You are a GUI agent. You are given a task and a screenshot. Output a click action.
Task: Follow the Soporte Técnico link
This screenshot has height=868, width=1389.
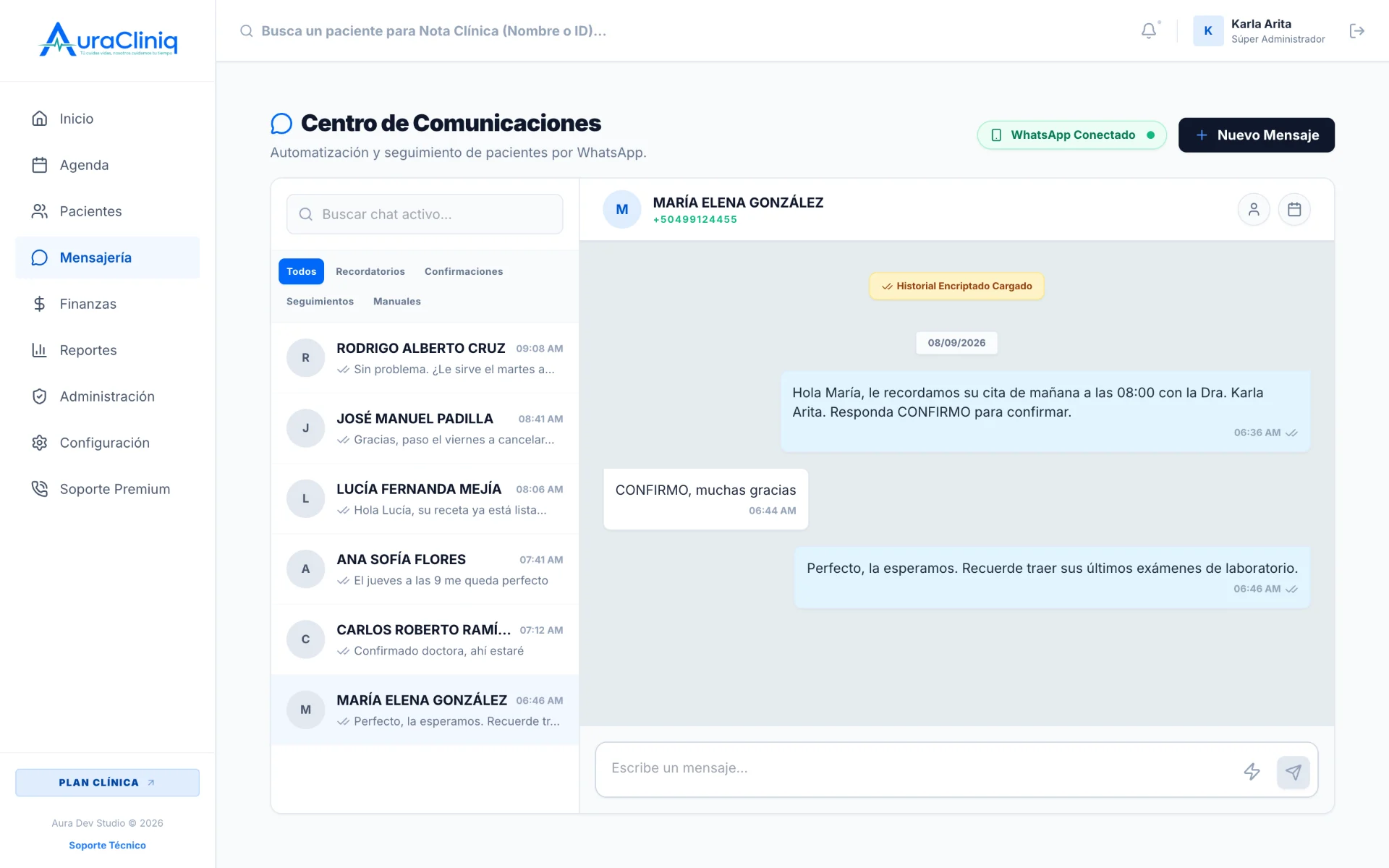[x=107, y=845]
